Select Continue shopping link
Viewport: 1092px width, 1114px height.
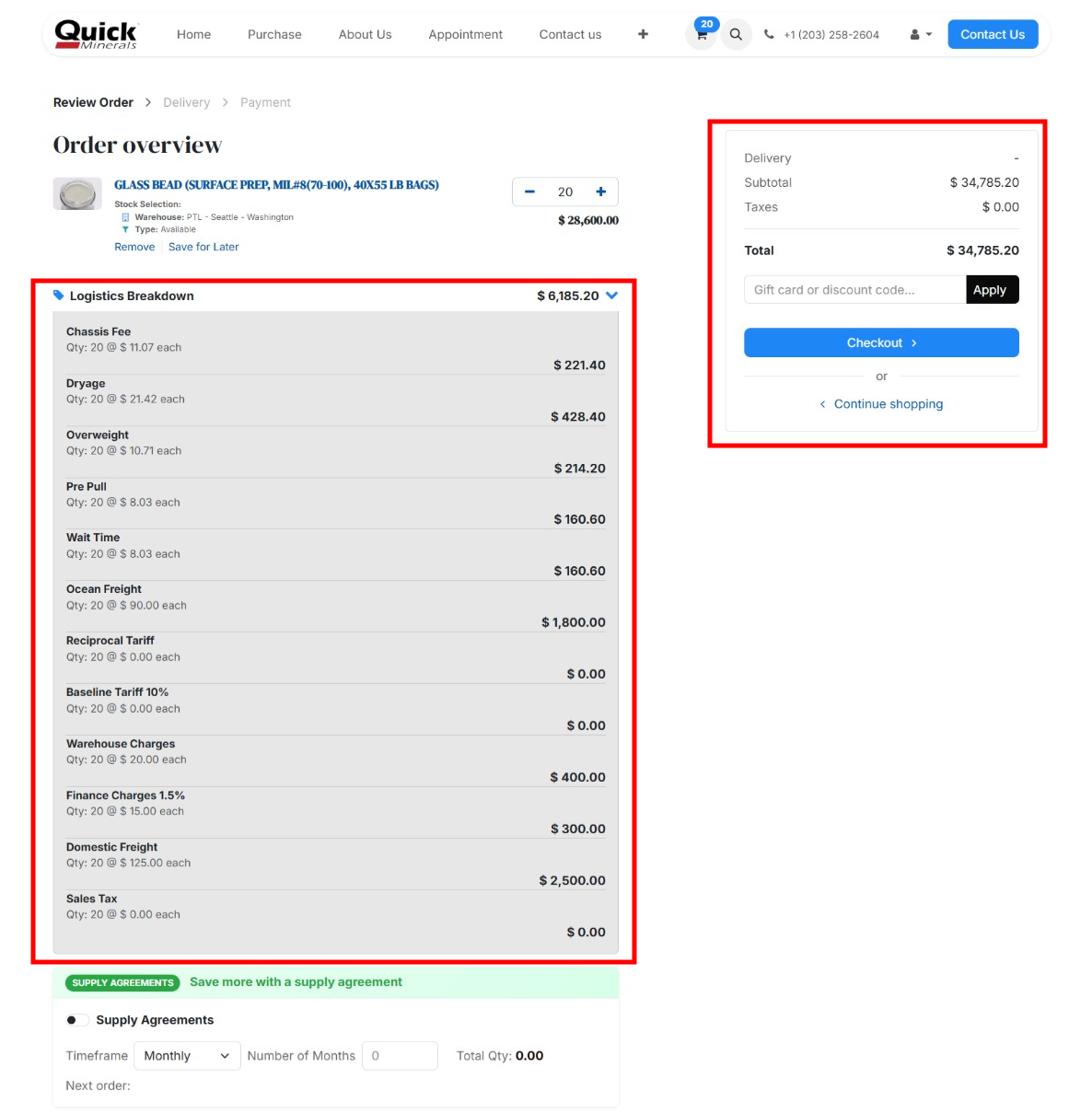888,403
